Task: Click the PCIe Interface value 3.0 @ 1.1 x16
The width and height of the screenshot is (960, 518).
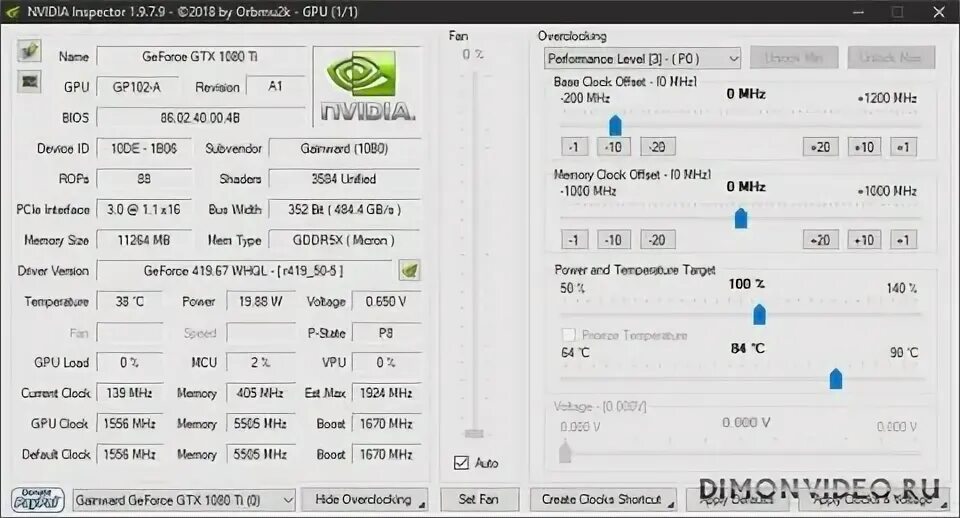Action: [x=144, y=209]
